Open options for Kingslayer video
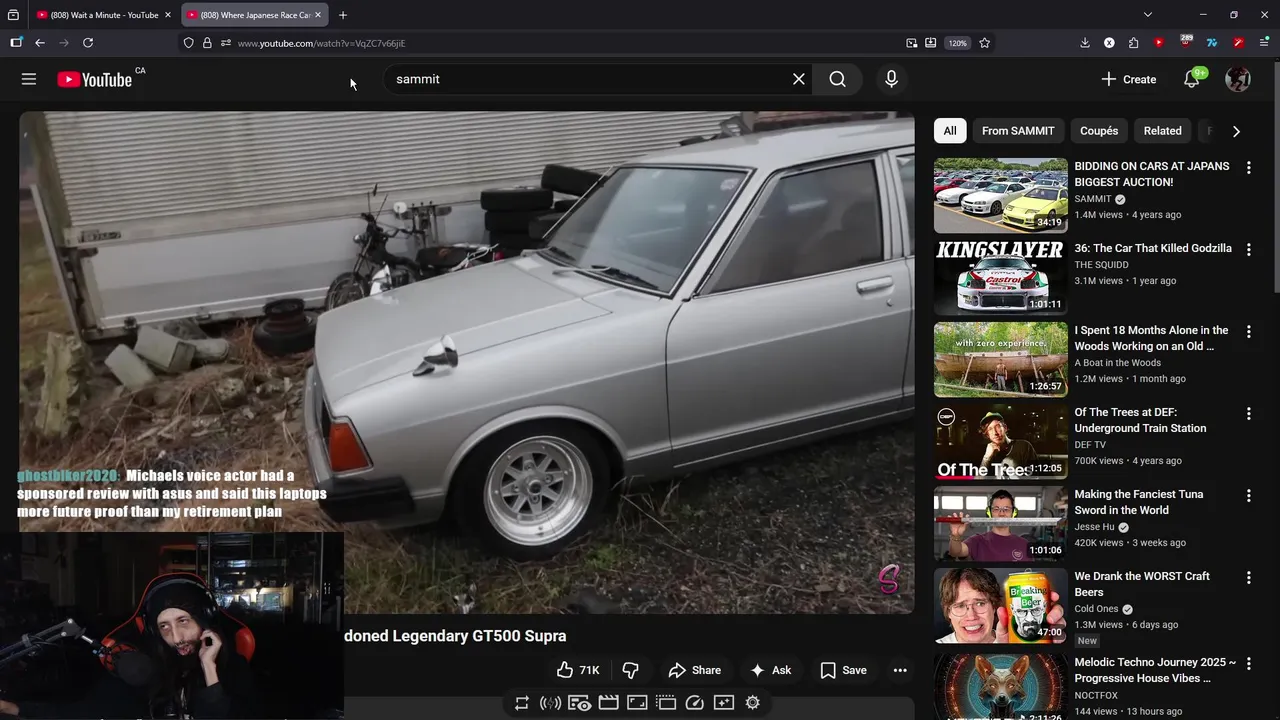The height and width of the screenshot is (720, 1280). 1248,249
